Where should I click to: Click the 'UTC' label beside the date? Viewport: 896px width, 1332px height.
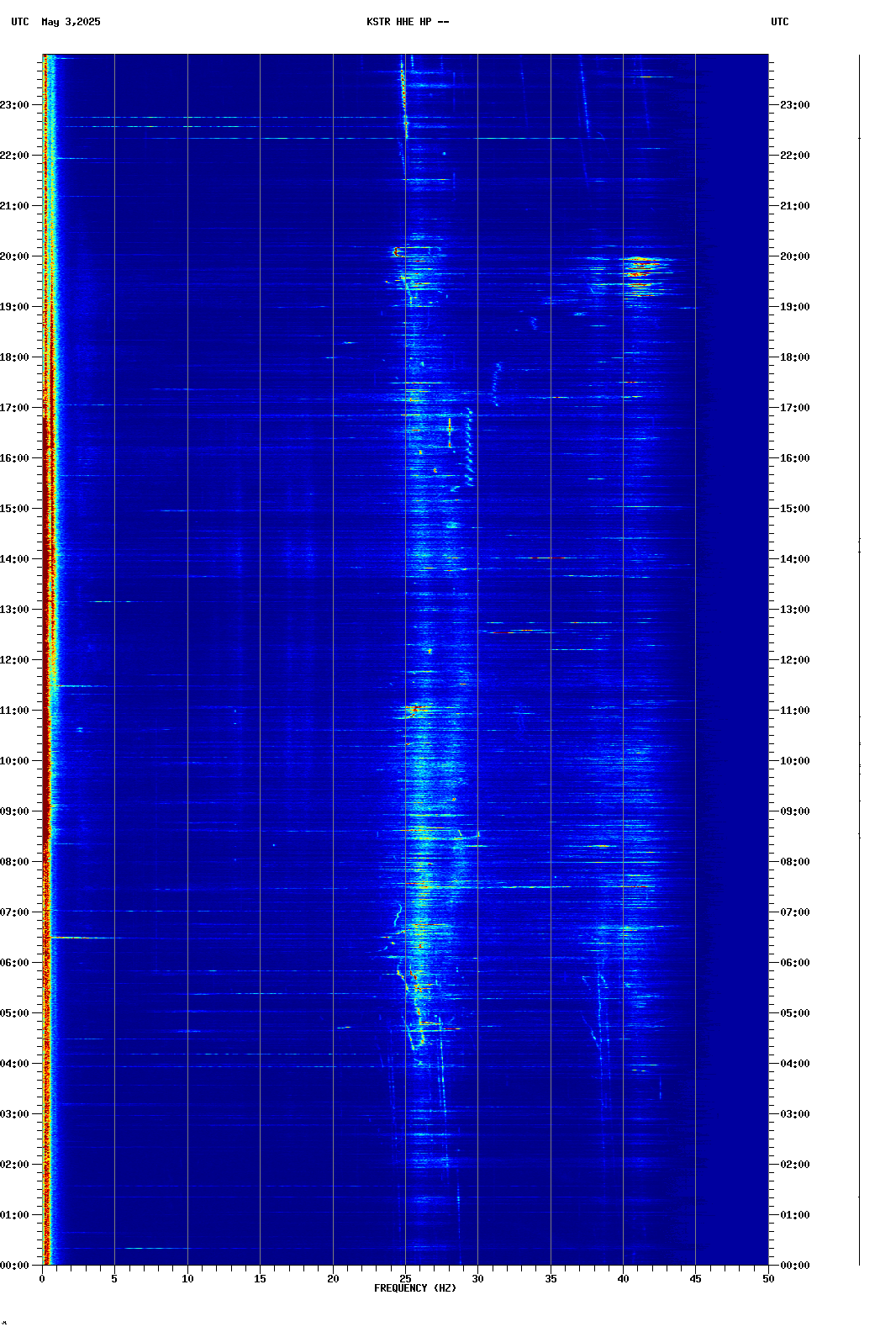coord(20,22)
